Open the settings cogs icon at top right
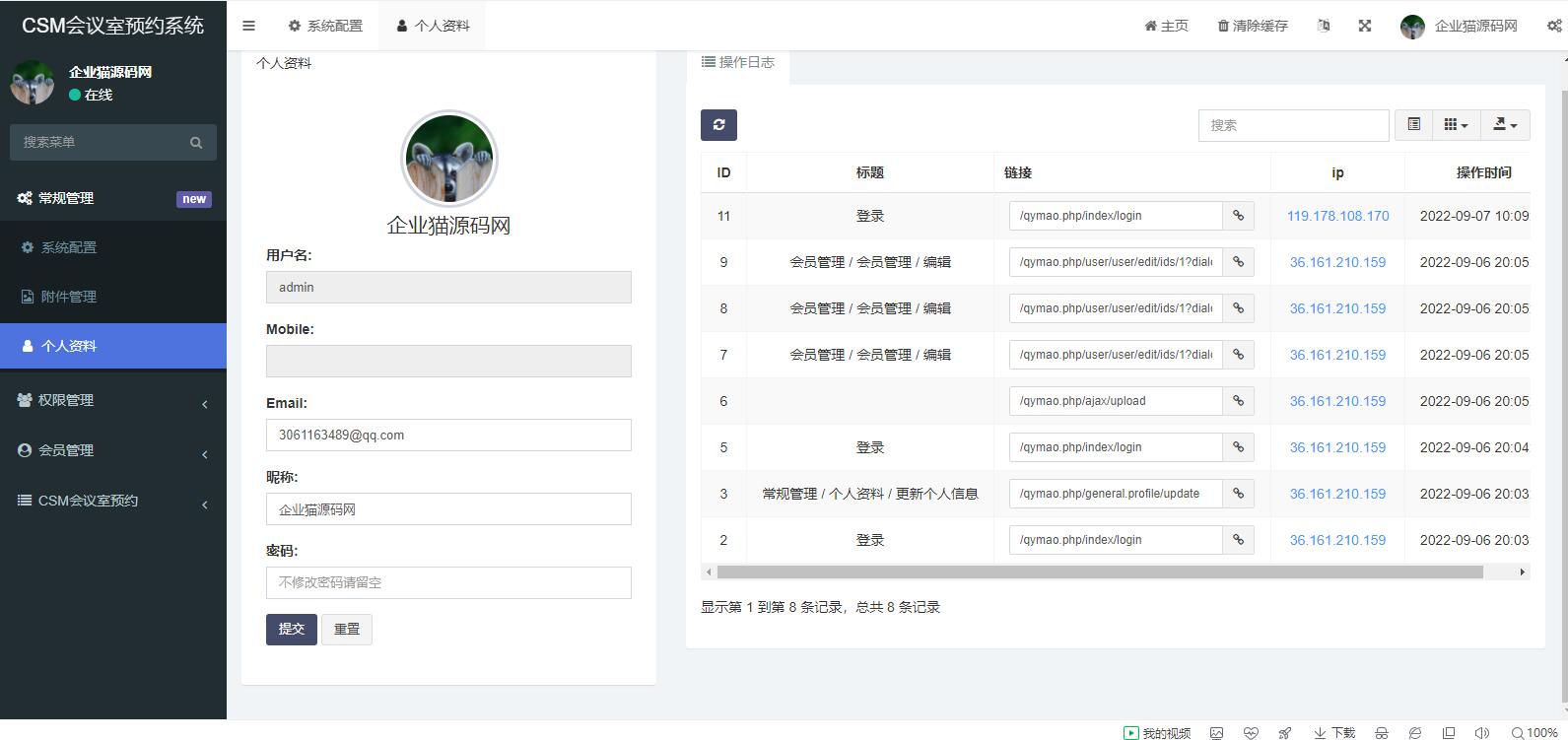 1553,26
